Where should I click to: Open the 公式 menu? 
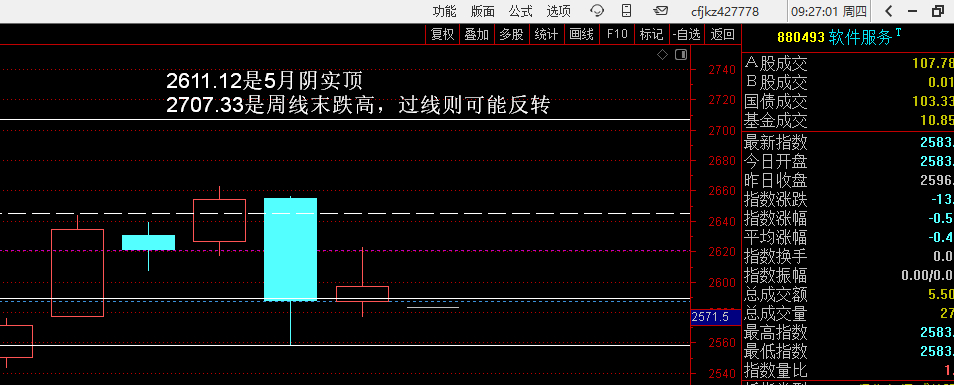pyautogui.click(x=521, y=11)
